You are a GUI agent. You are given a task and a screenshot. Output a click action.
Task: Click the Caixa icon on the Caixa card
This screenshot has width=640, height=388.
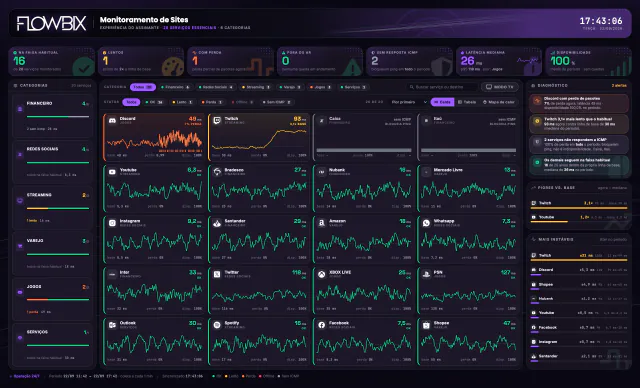[322, 121]
